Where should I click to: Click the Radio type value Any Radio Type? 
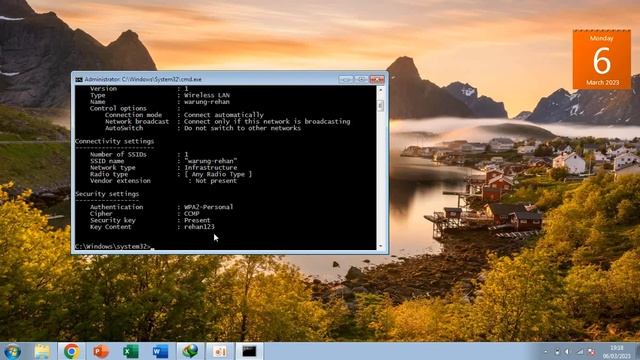click(218, 174)
